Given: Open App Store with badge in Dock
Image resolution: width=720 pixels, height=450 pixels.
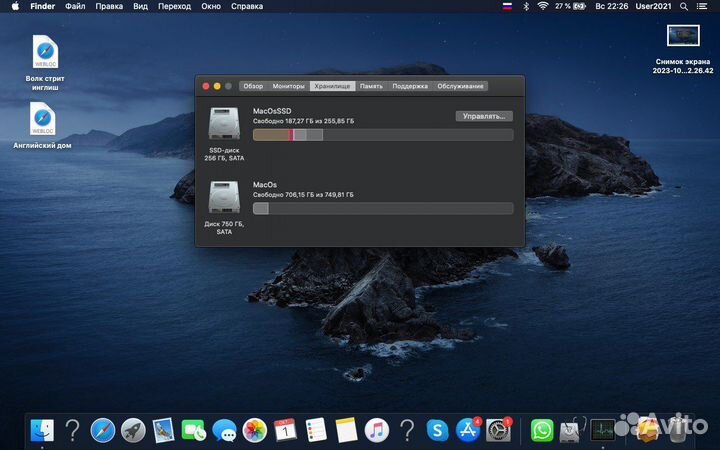Looking at the screenshot, I should [x=468, y=430].
